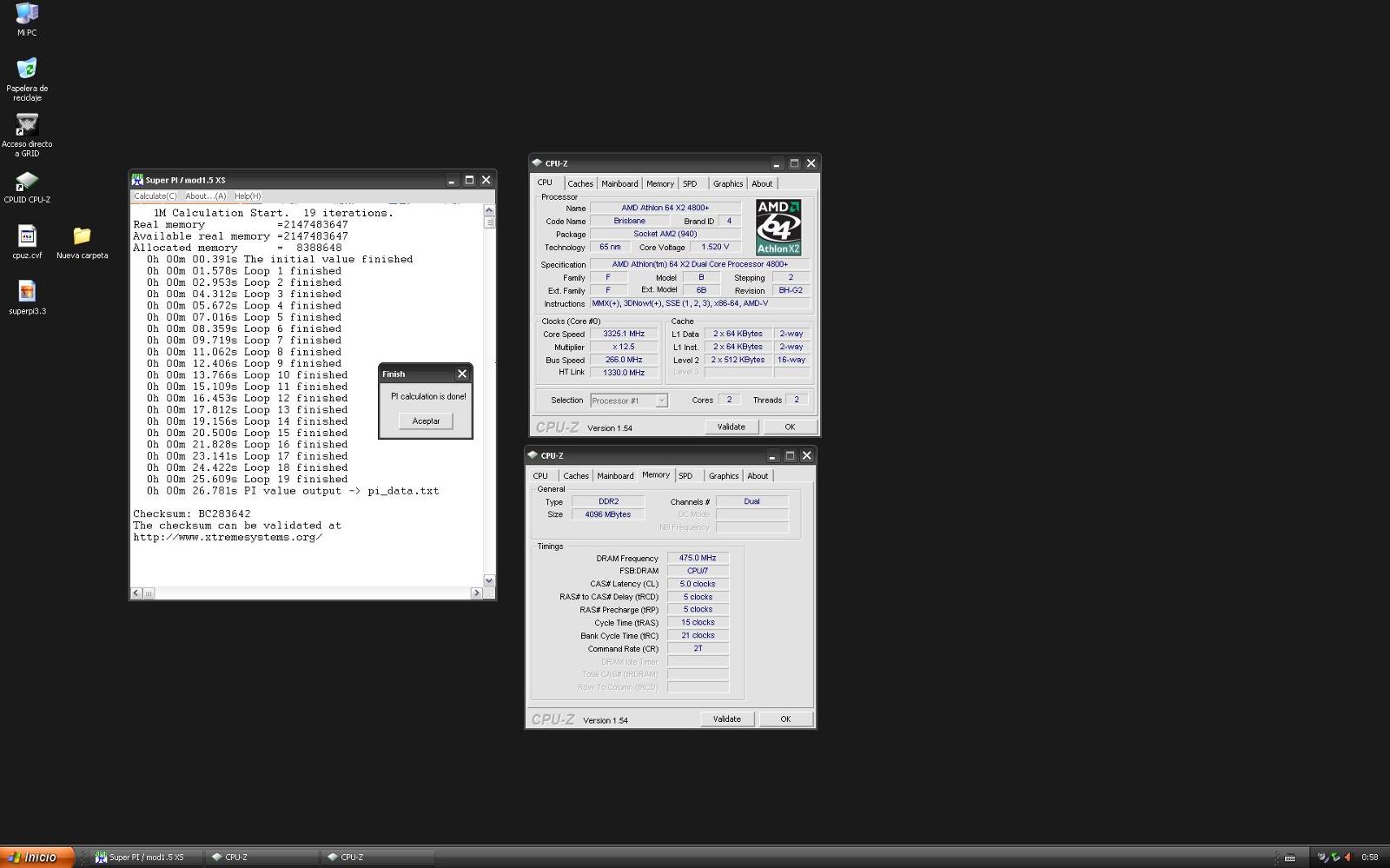The width and height of the screenshot is (1390, 868).
Task: Click the Core Voltage 1.520 V value
Action: tap(715, 247)
